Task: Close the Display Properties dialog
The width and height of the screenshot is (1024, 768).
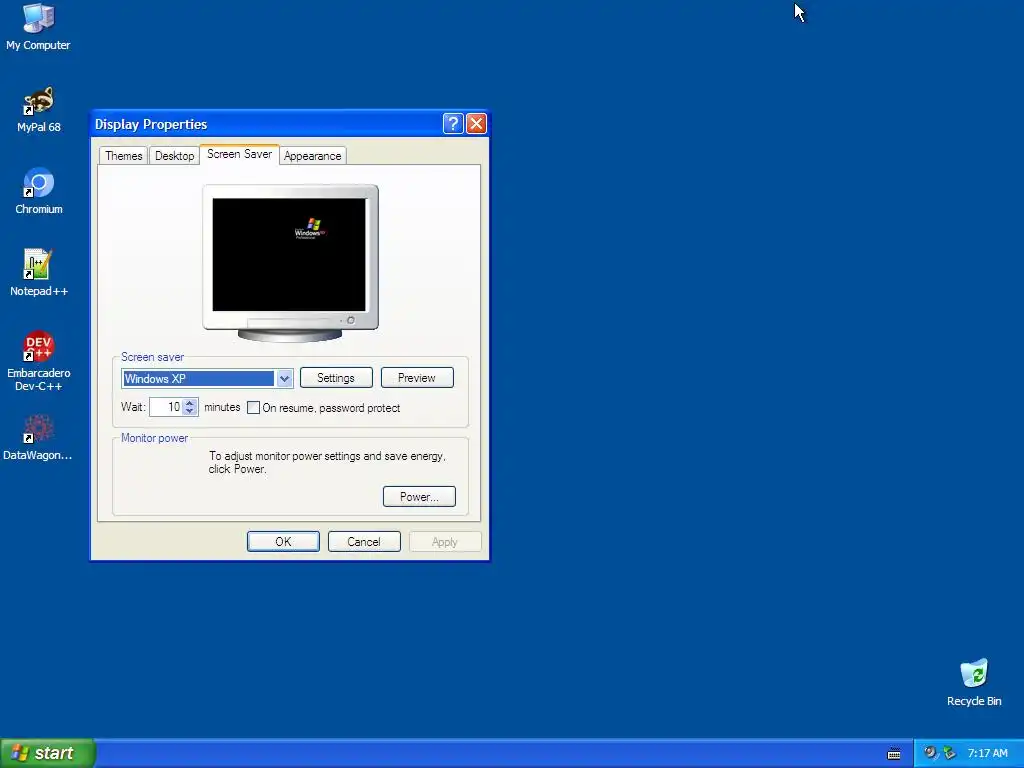Action: (x=476, y=123)
